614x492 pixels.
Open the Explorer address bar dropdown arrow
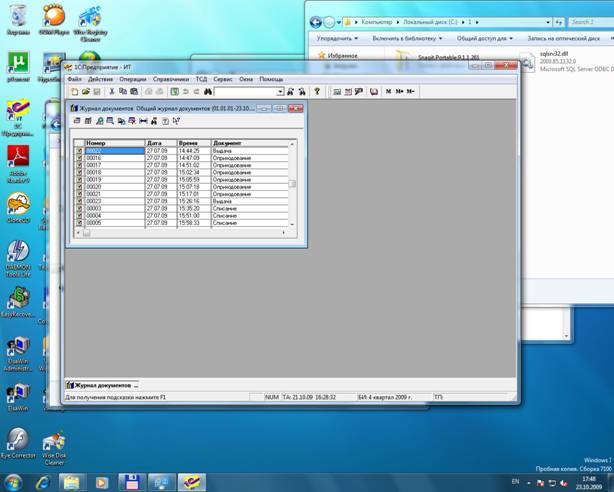548,22
